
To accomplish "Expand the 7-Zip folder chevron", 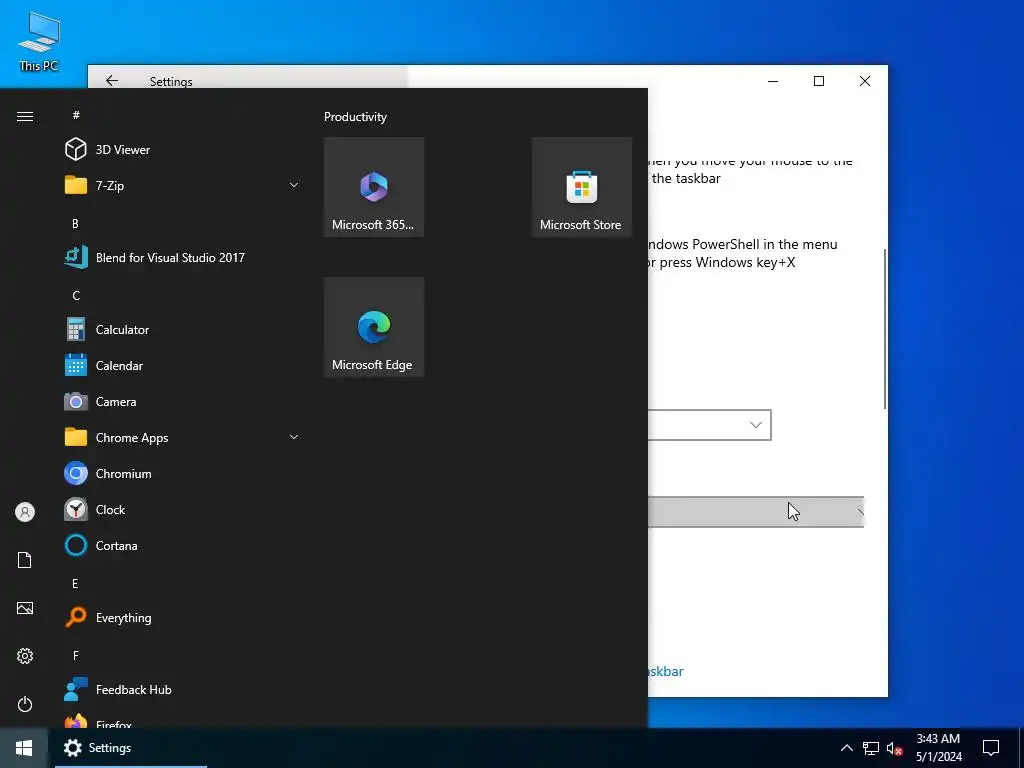I will (x=294, y=185).
